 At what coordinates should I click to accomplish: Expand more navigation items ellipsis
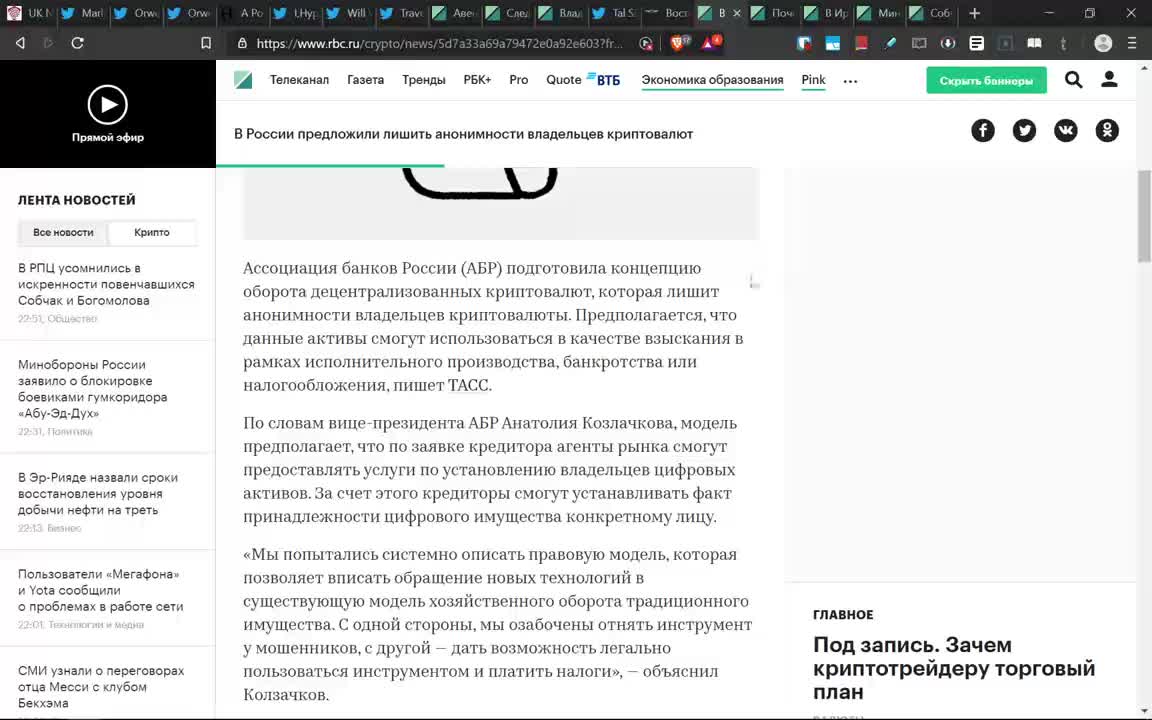point(850,81)
